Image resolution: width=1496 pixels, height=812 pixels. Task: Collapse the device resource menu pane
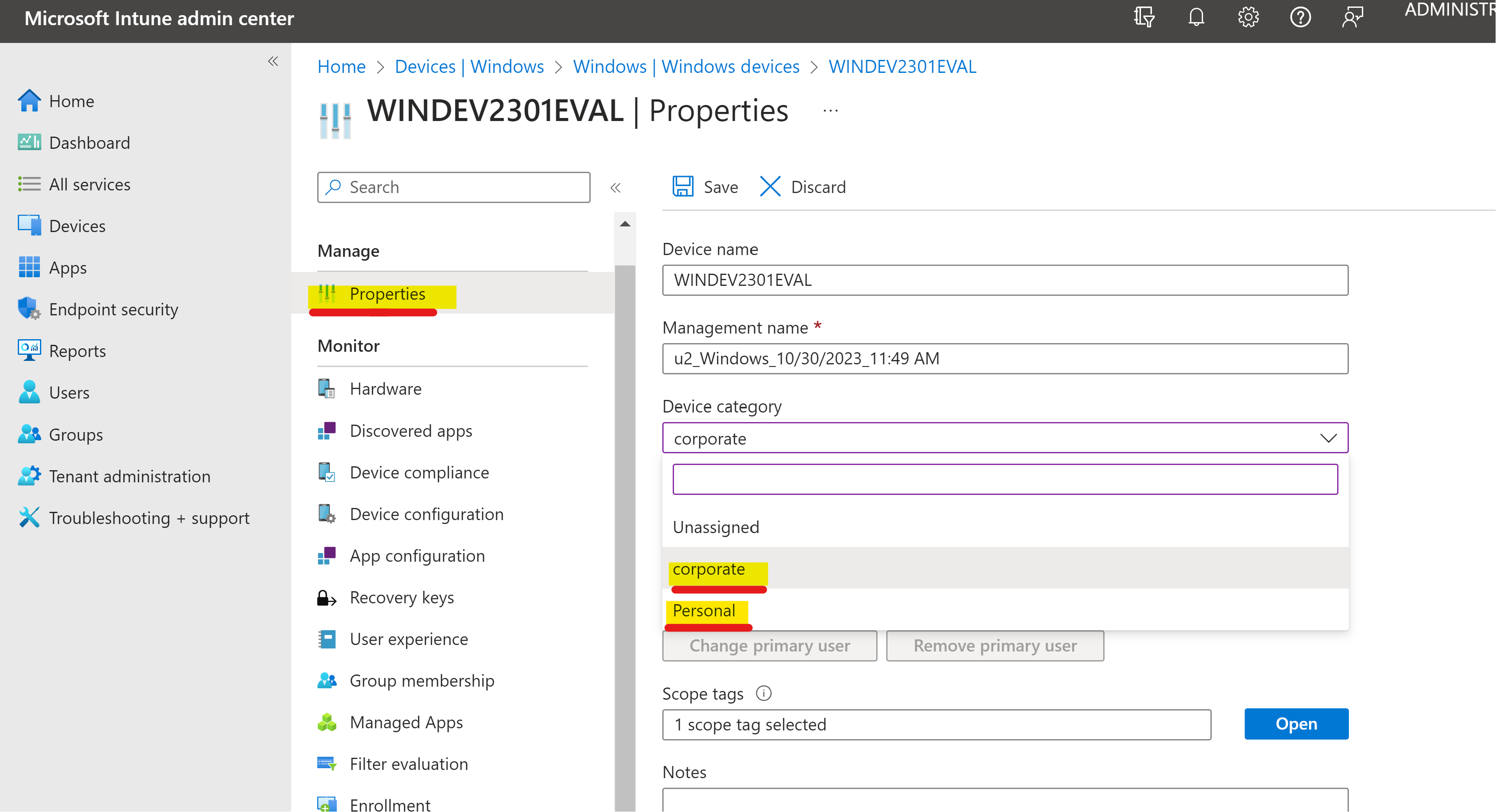(615, 187)
